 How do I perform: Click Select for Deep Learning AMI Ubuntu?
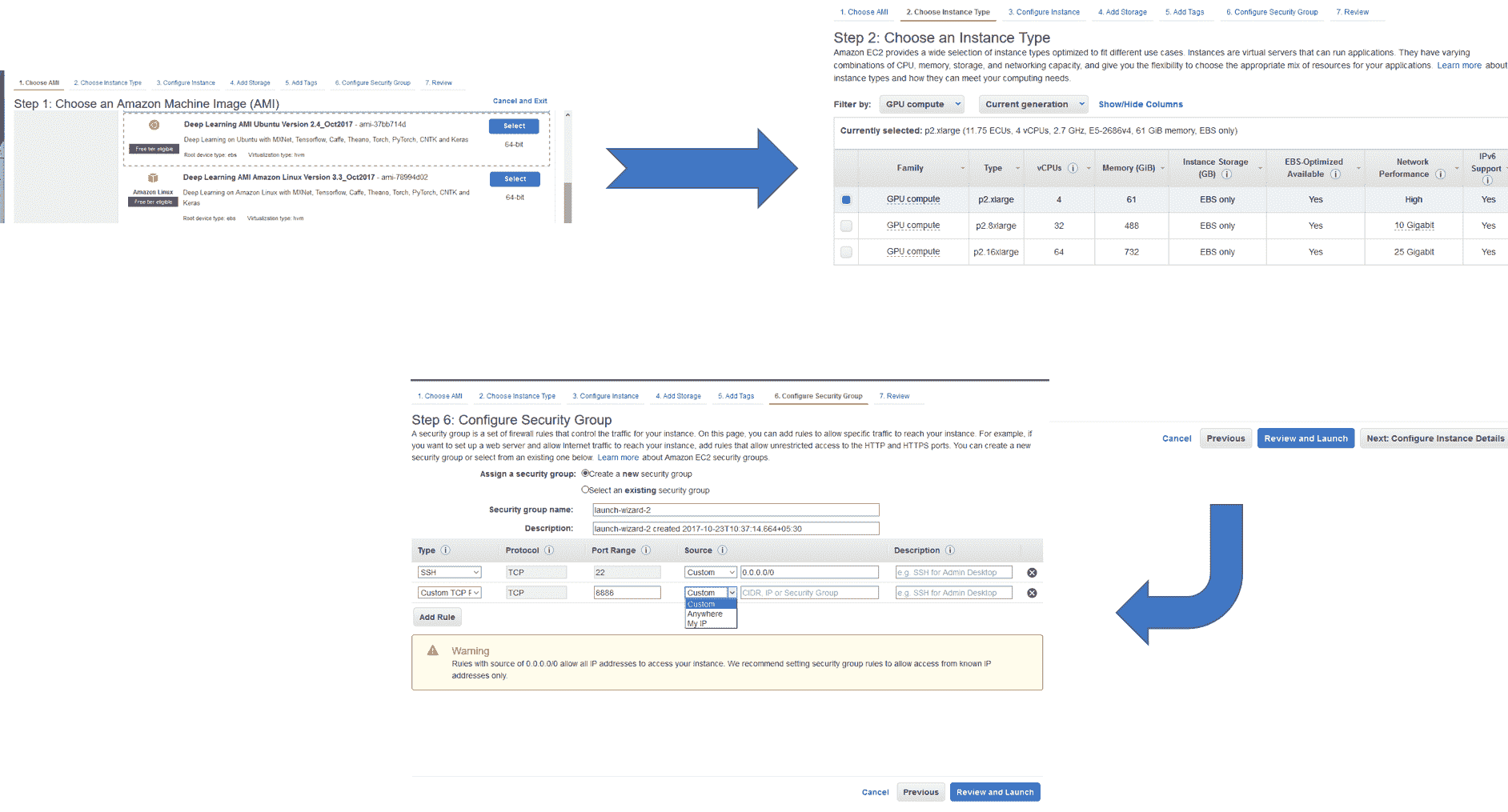pyautogui.click(x=514, y=126)
